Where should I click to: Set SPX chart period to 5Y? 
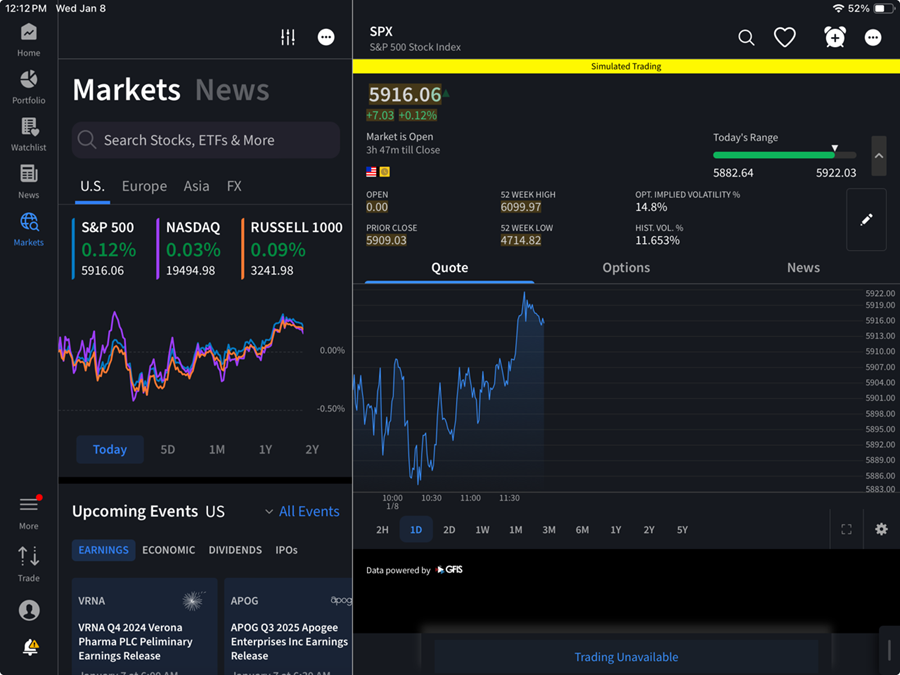[682, 530]
